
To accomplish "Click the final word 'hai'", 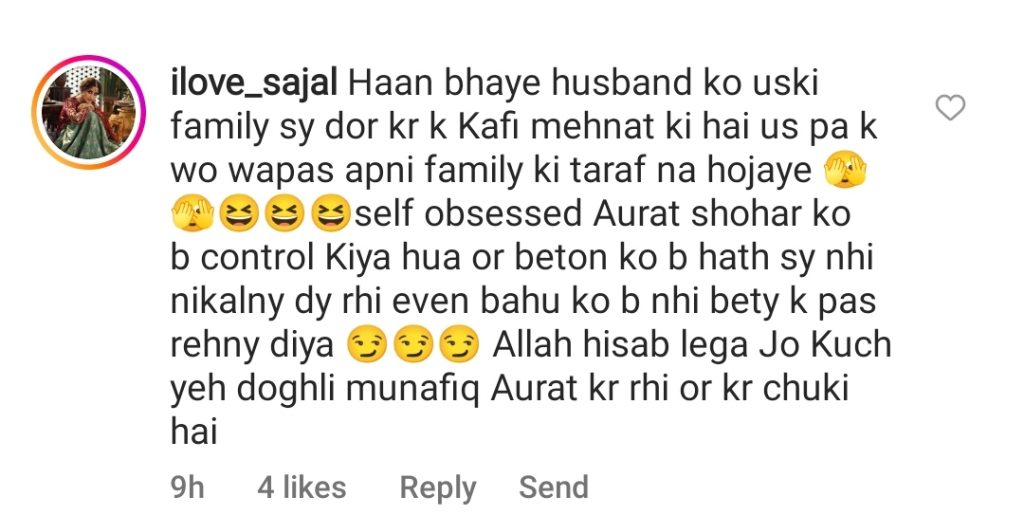I will [x=193, y=432].
